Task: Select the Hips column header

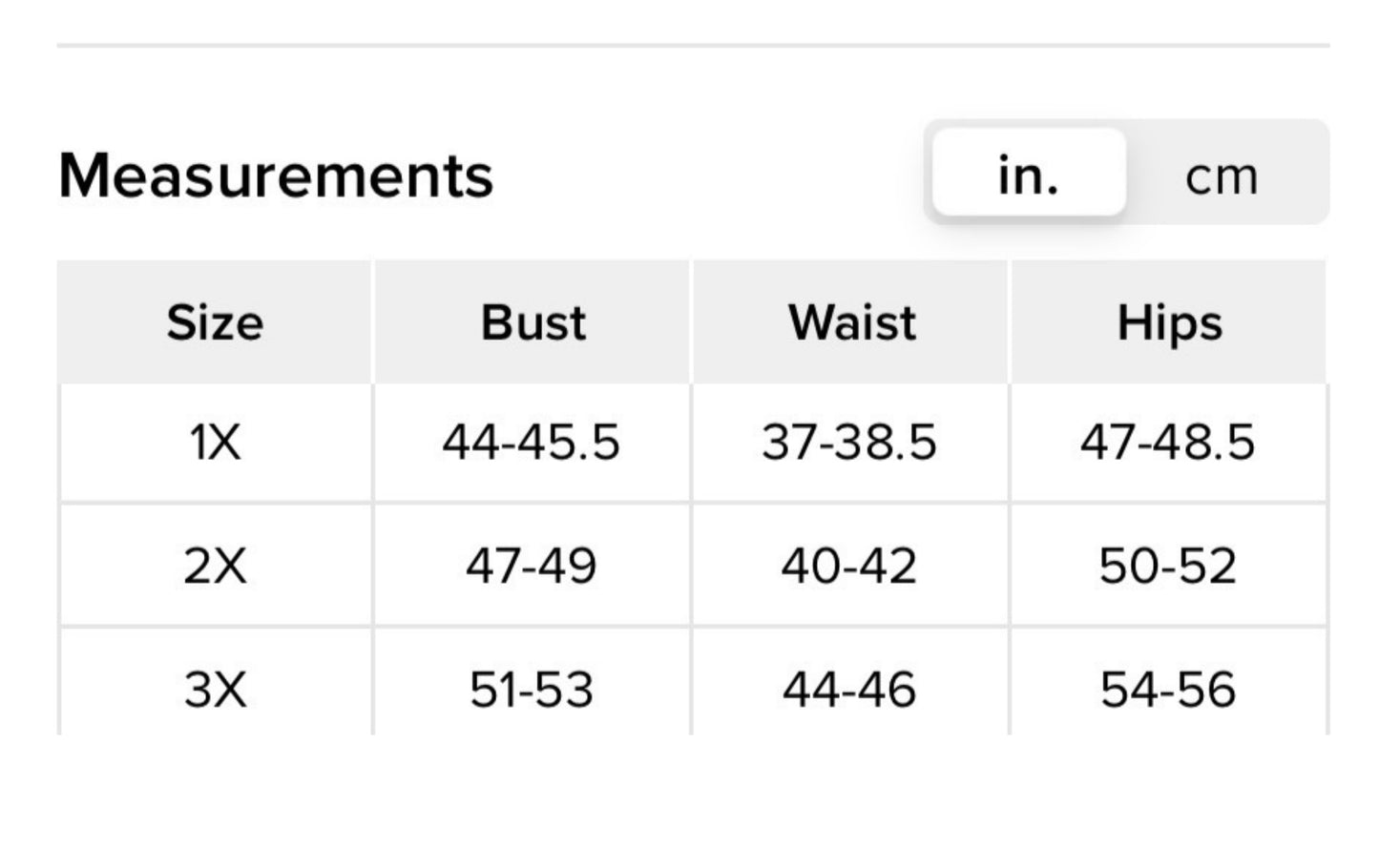Action: pos(1169,322)
